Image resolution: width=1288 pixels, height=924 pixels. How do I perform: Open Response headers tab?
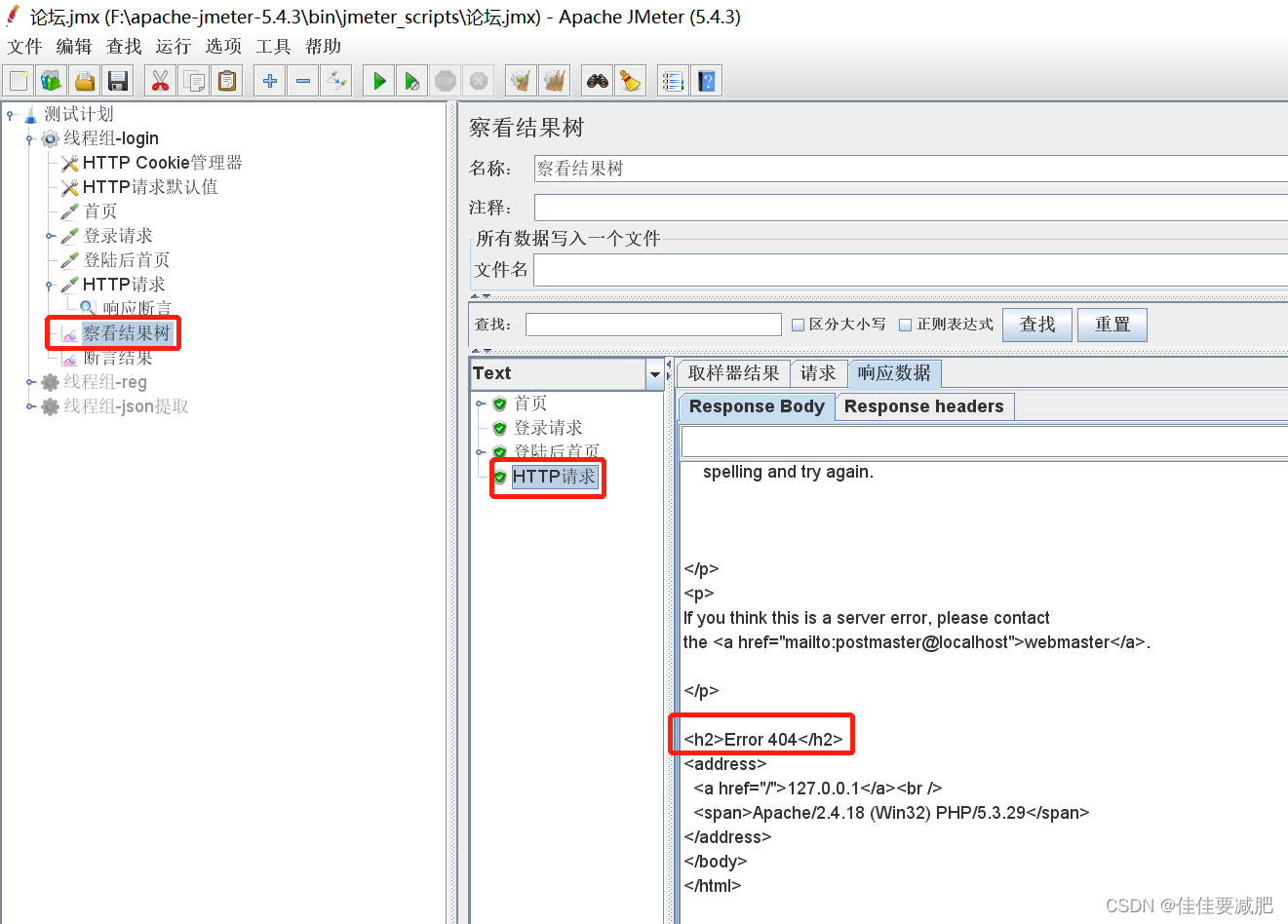coord(924,406)
